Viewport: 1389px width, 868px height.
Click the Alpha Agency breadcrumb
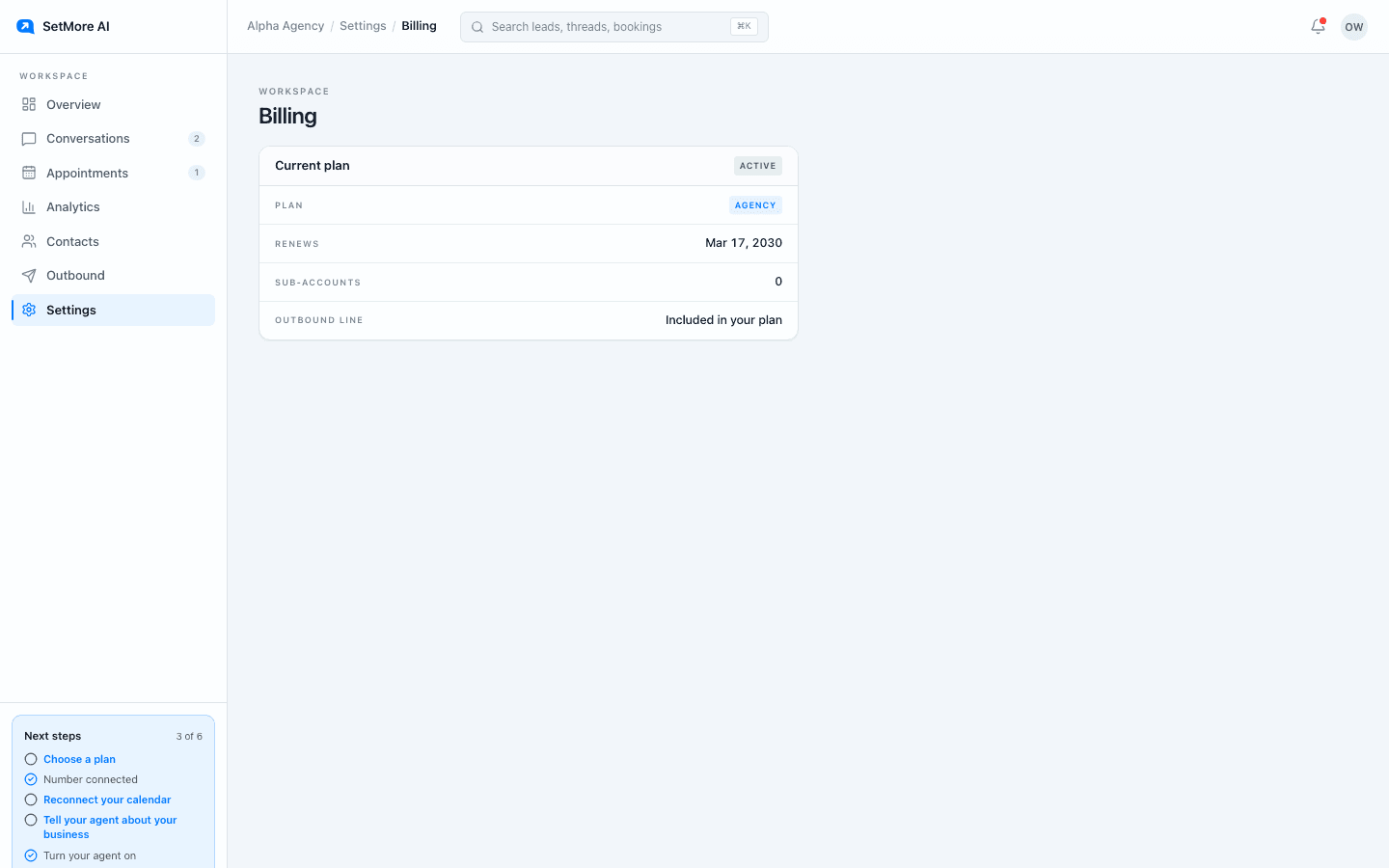coord(286,26)
